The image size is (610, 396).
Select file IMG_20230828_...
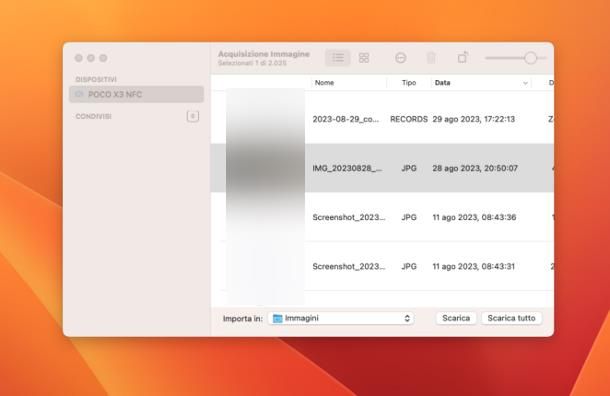point(347,168)
